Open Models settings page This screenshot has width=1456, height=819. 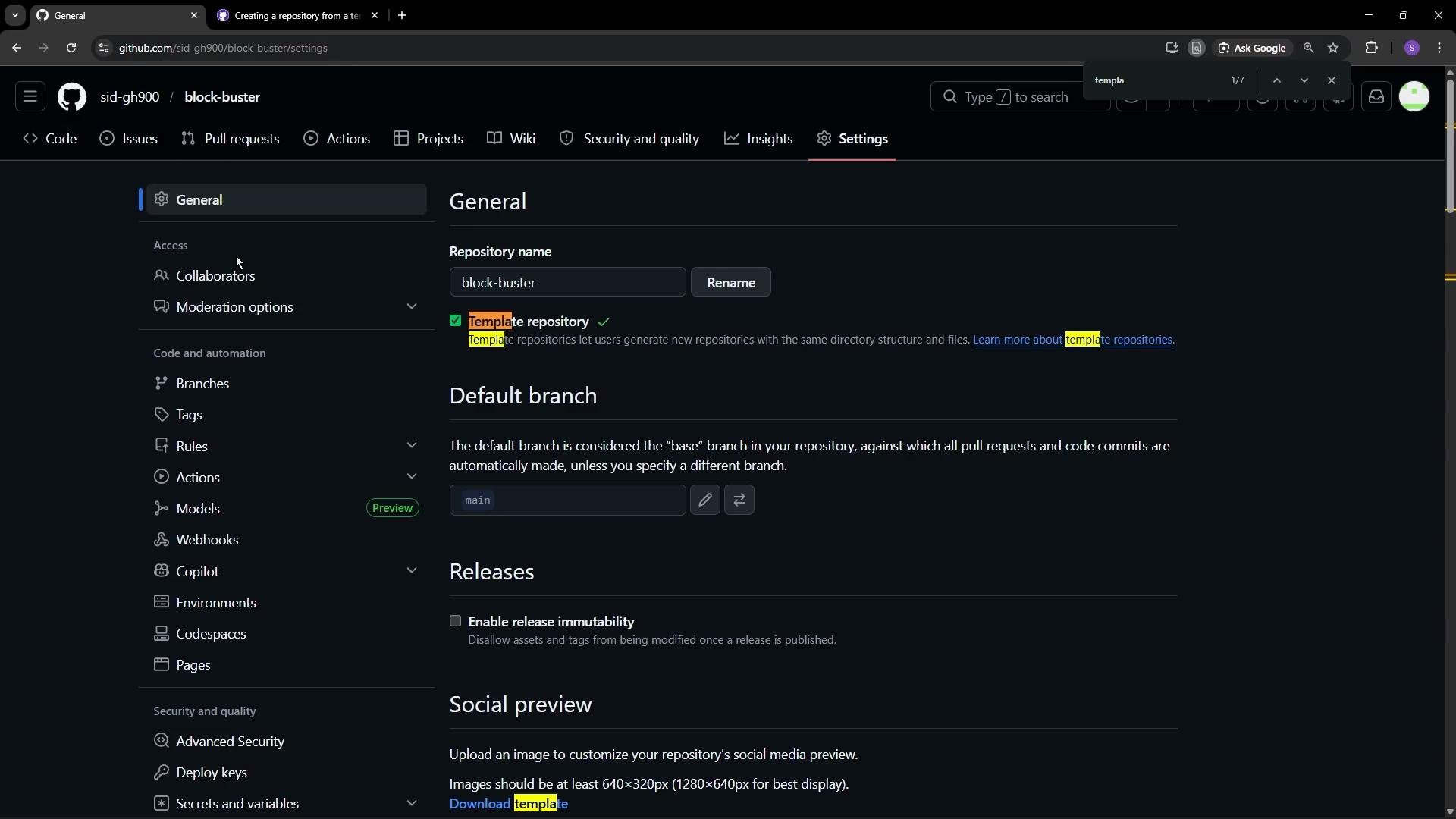(286, 508)
